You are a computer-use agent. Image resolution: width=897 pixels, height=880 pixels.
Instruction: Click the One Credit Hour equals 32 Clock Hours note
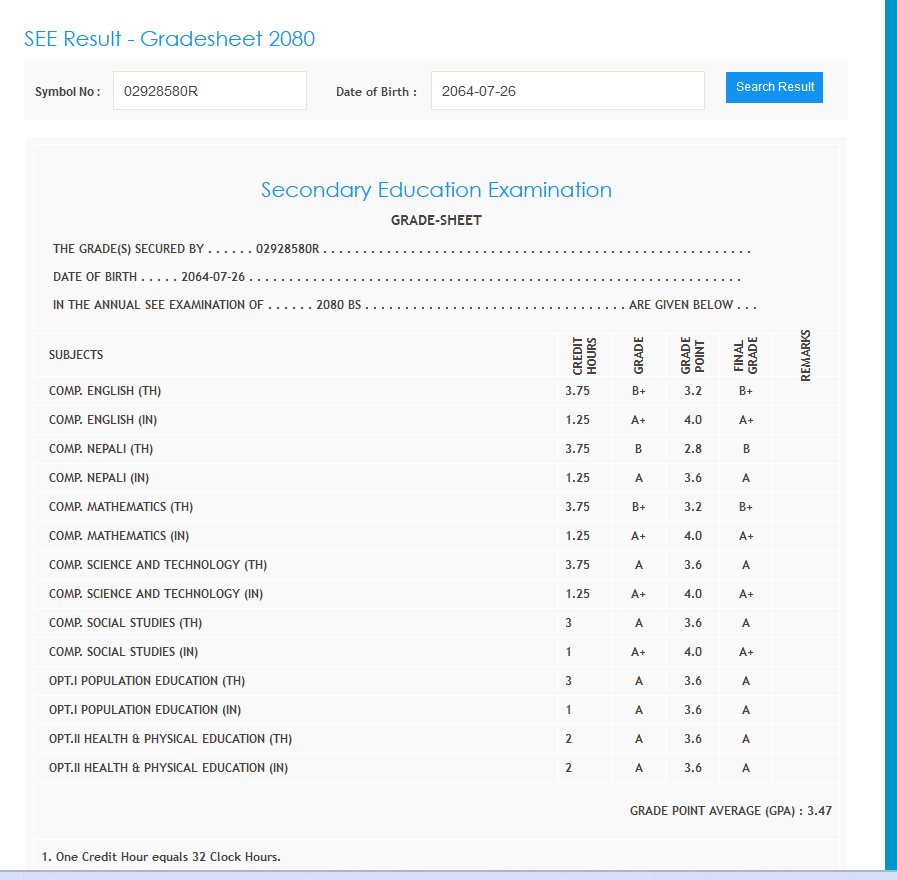(x=161, y=857)
